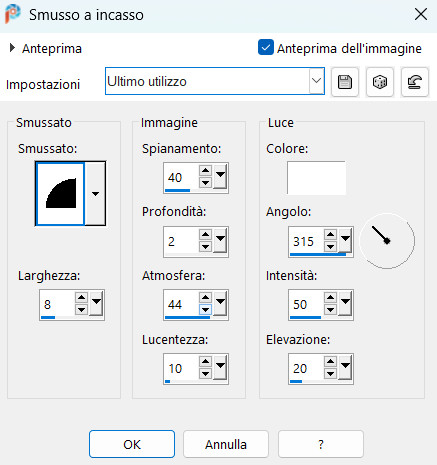Decrease Atmosfera value with down arrow
Viewport: 437px width, 465px height.
point(205,310)
